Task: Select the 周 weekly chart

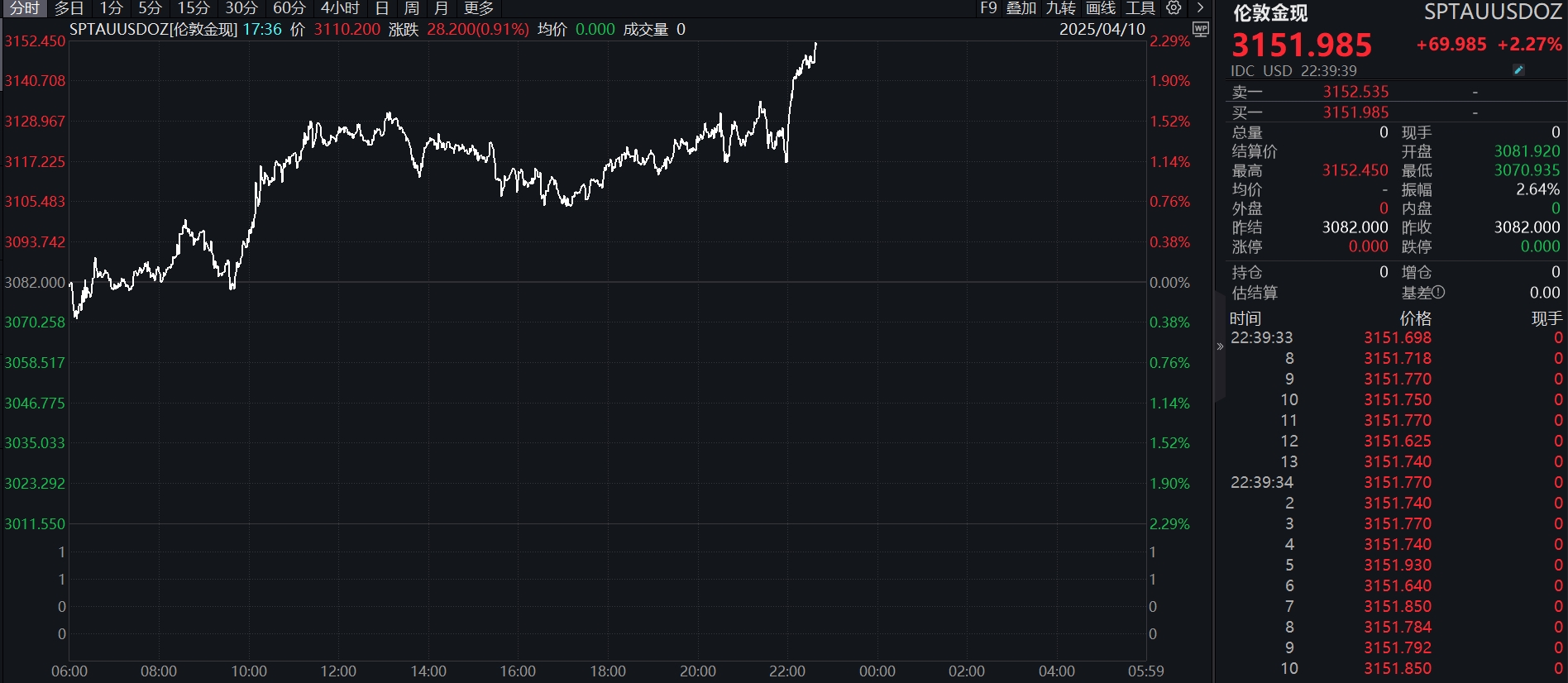Action: click(x=411, y=8)
